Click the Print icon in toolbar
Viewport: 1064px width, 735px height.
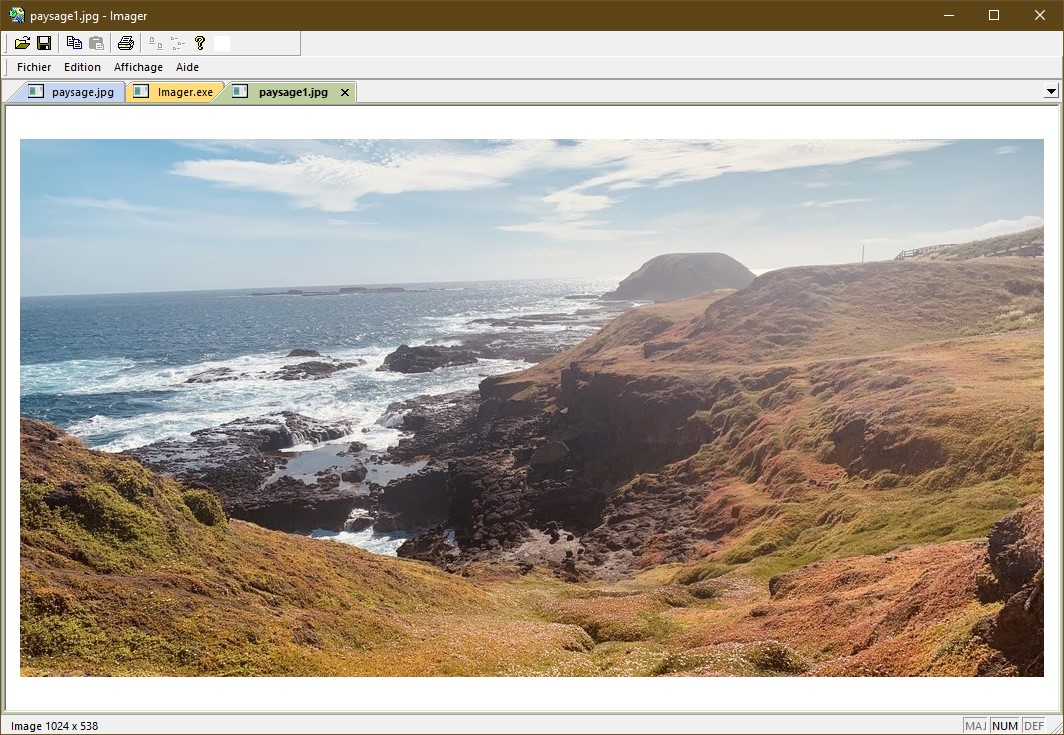pos(126,43)
